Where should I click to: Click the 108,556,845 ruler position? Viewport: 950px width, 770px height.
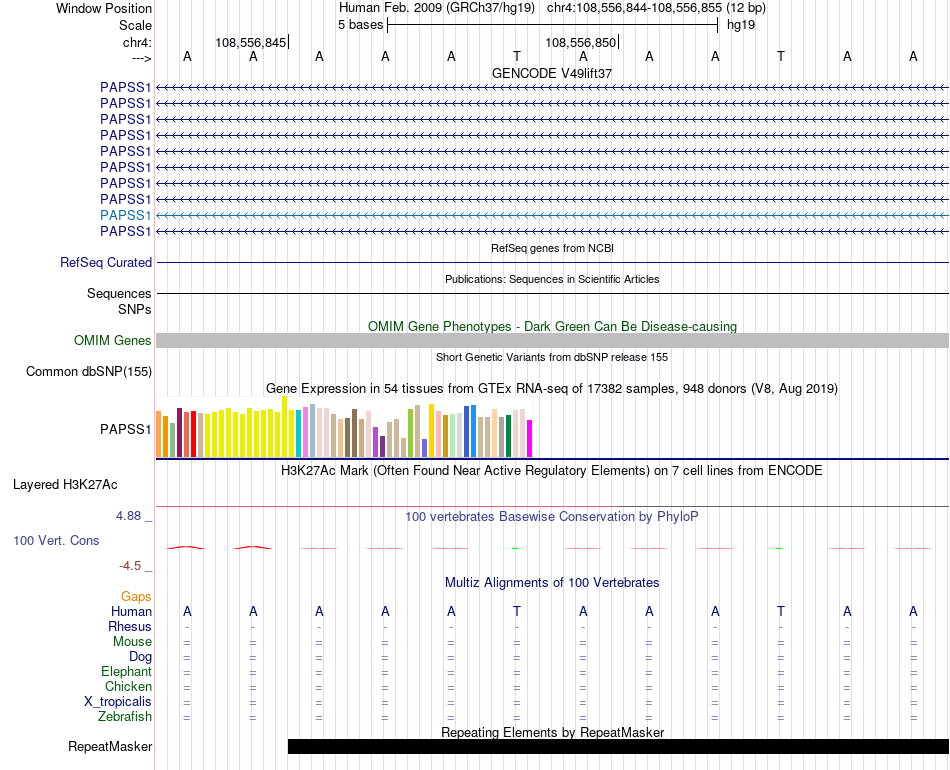coord(251,42)
